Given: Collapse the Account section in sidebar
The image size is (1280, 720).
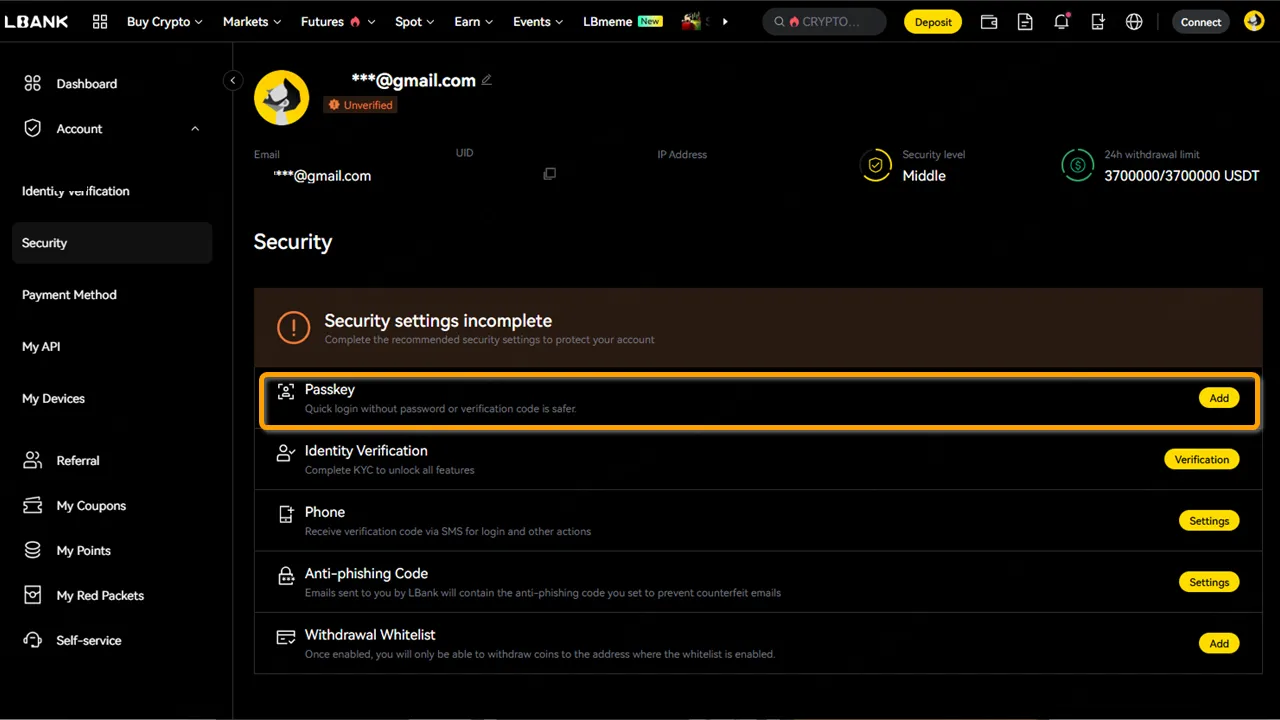Looking at the screenshot, I should pos(195,129).
